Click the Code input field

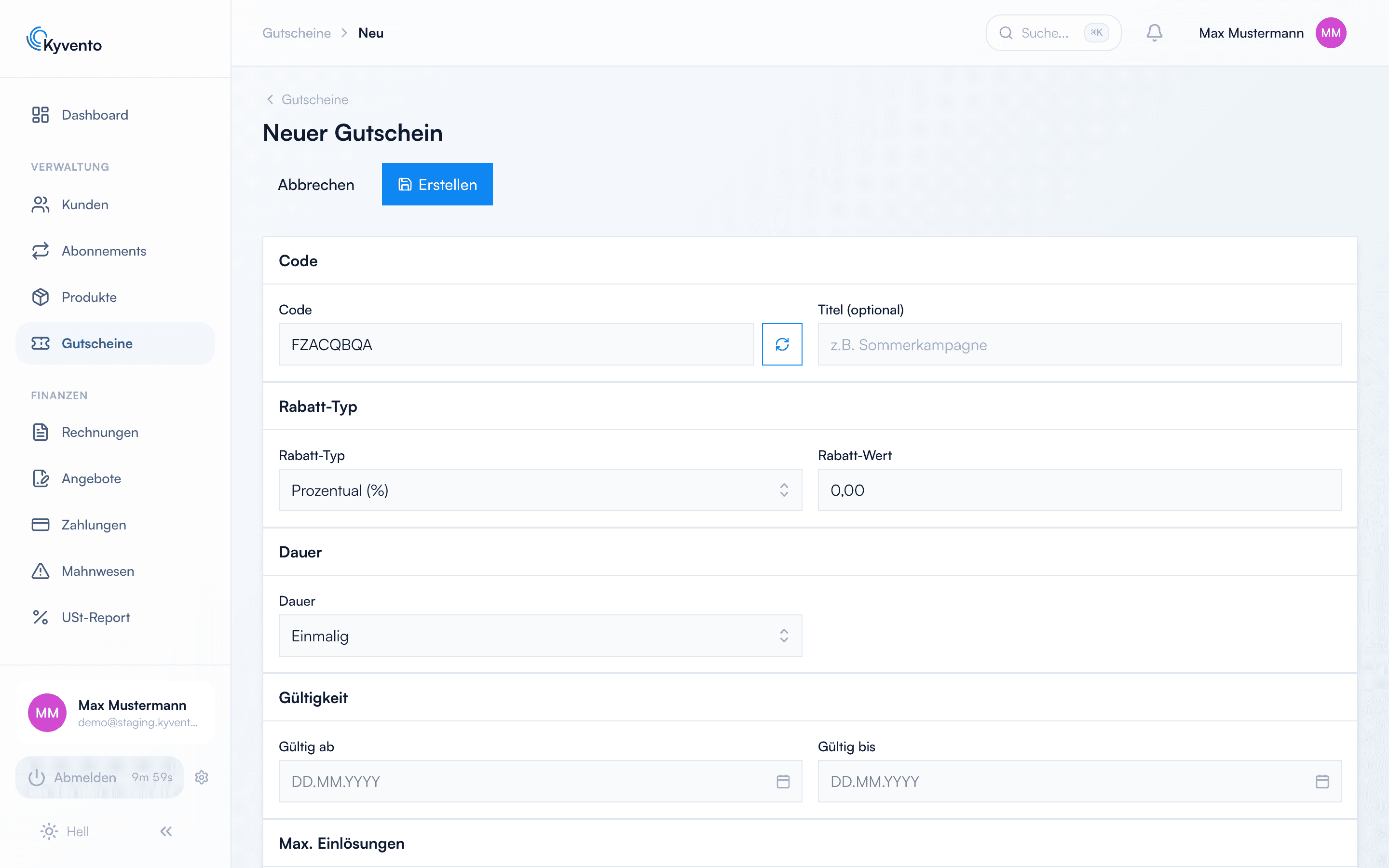(516, 344)
